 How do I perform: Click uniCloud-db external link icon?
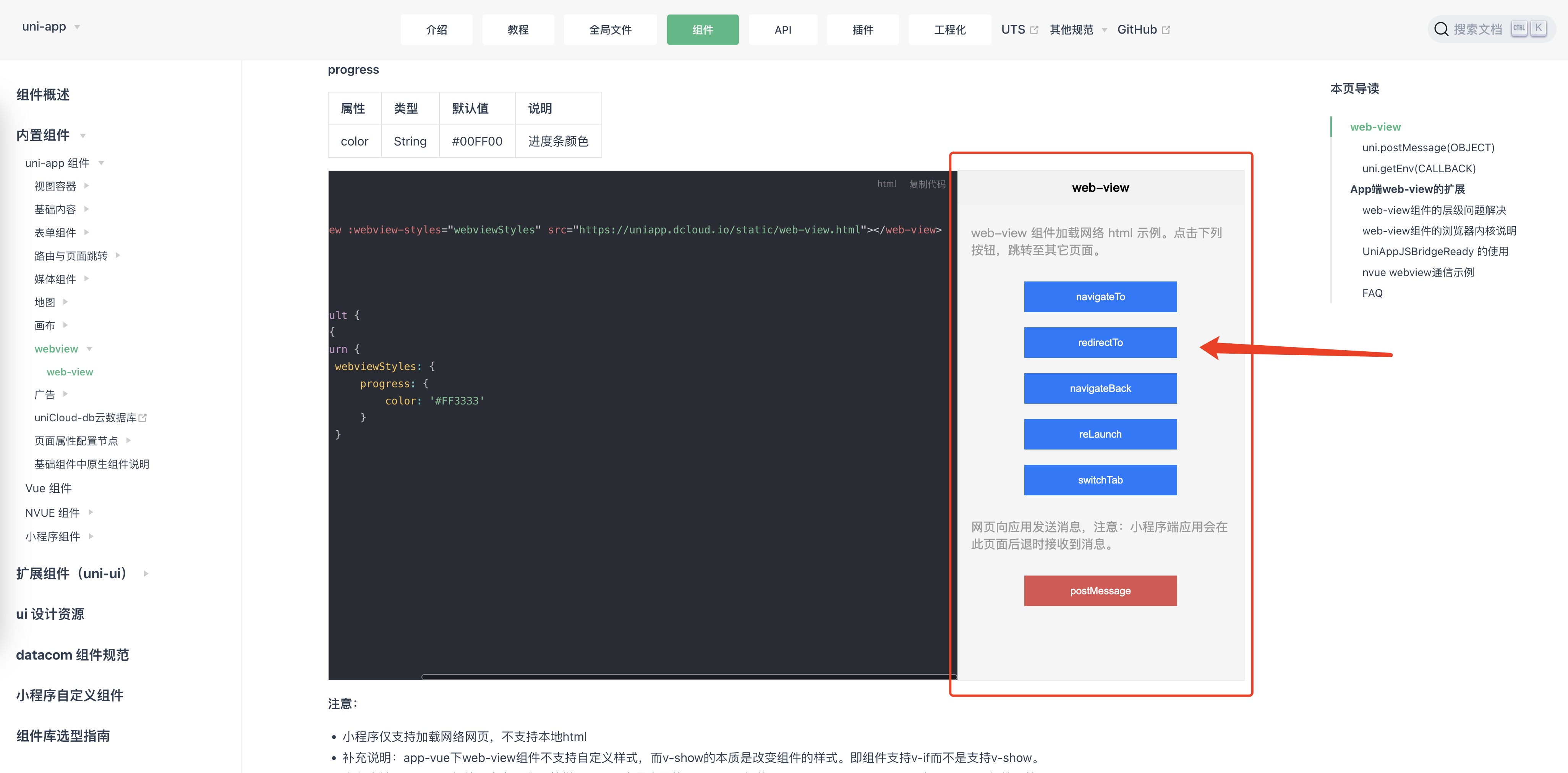[143, 417]
